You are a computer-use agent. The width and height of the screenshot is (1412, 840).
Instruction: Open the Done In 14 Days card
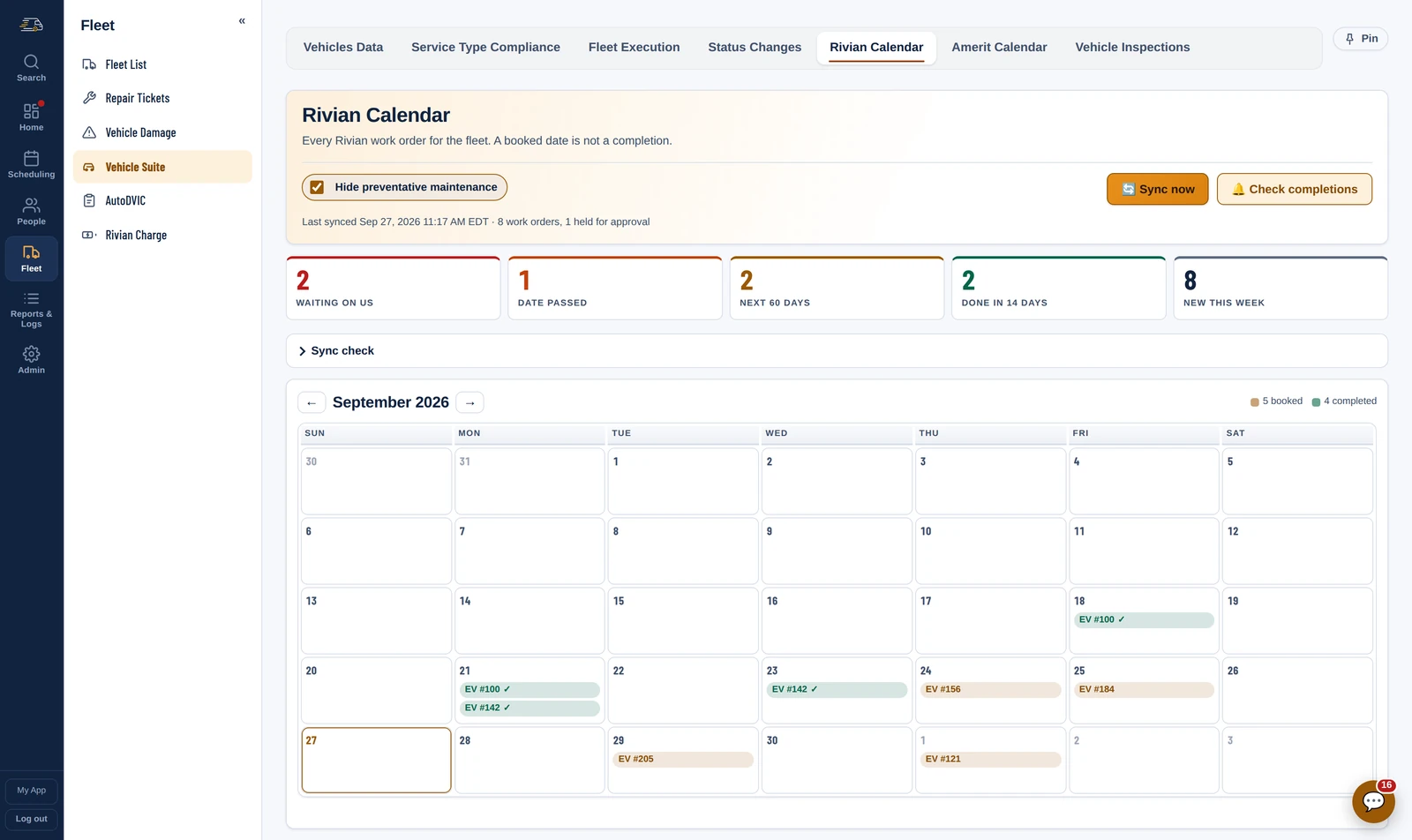[1059, 289]
